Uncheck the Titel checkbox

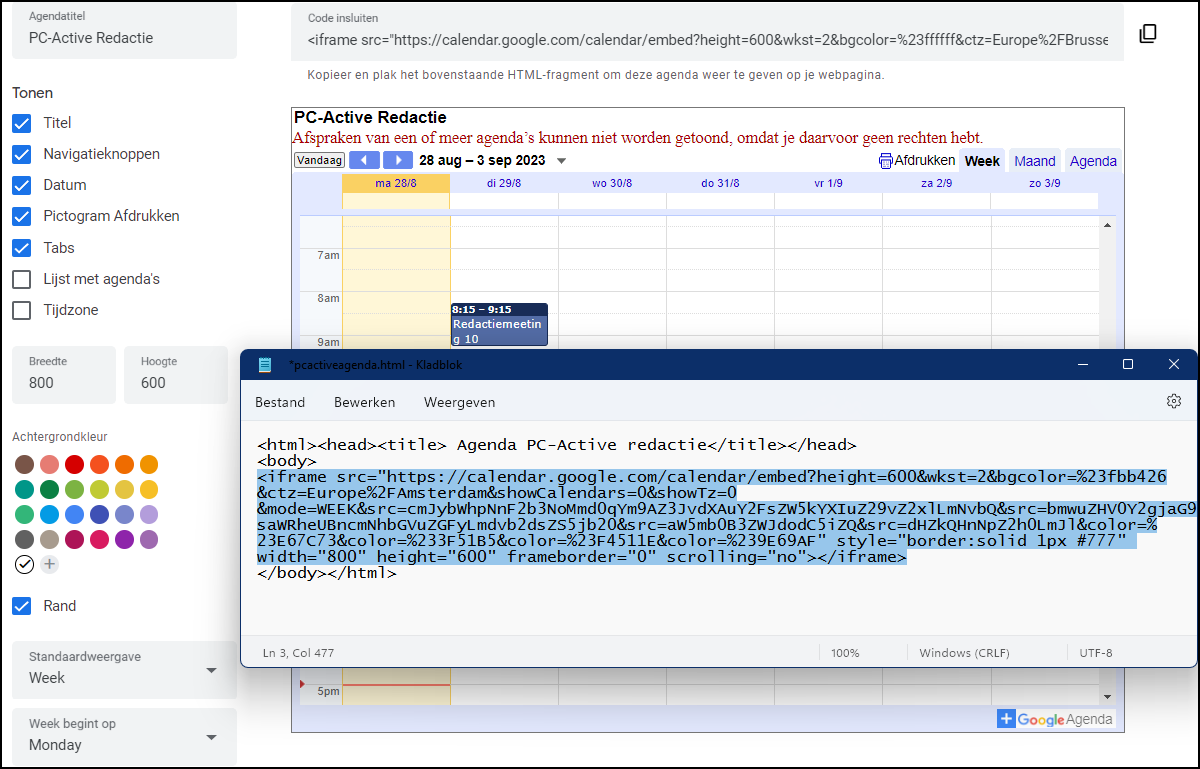(22, 123)
